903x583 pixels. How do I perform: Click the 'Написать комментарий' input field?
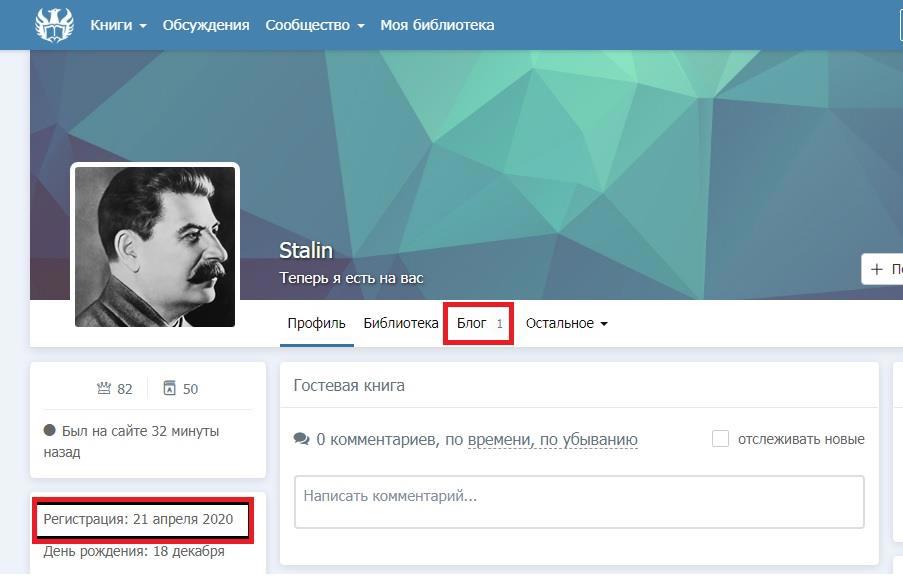pos(578,501)
